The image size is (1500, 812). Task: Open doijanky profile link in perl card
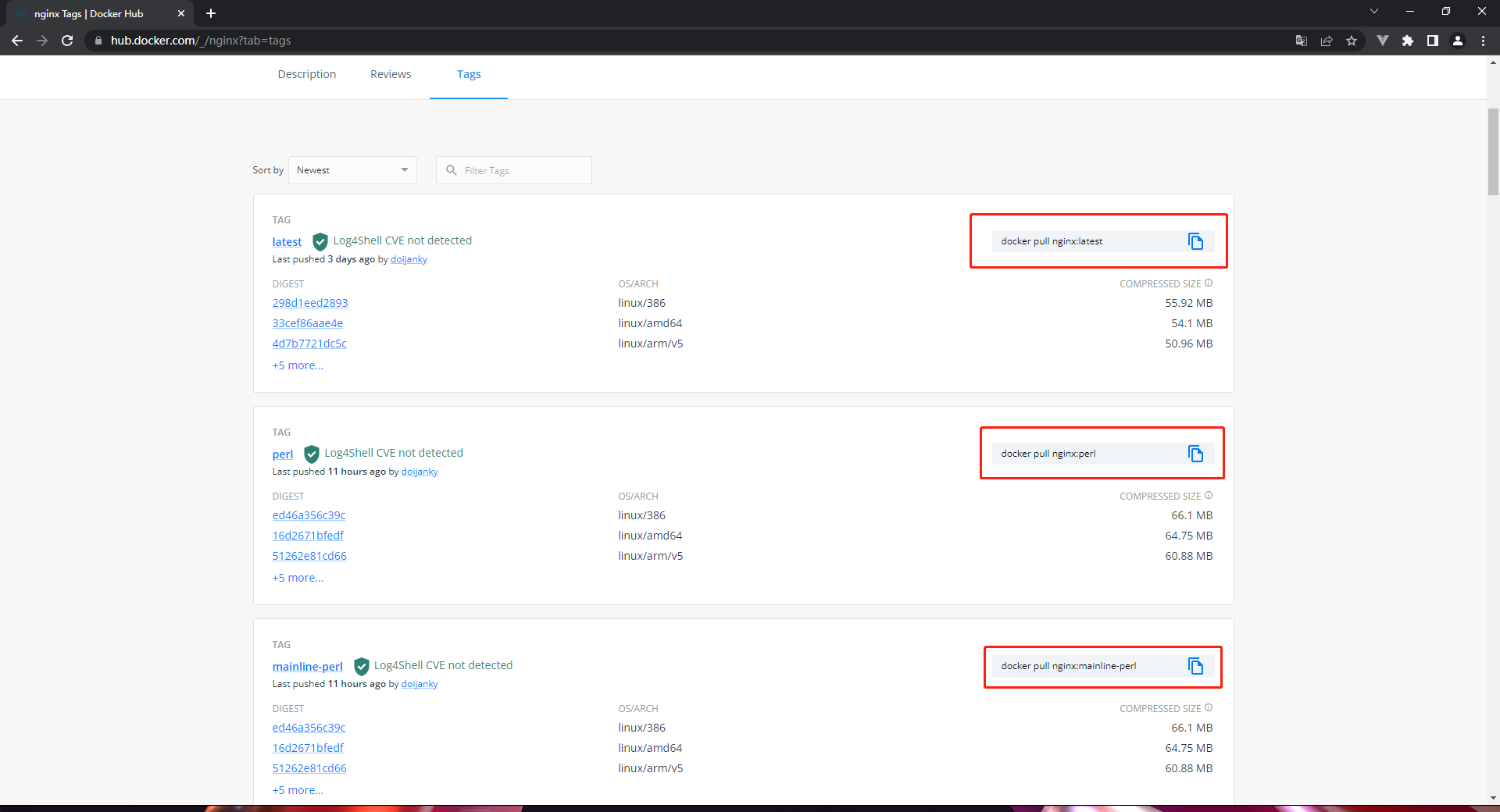coord(420,472)
